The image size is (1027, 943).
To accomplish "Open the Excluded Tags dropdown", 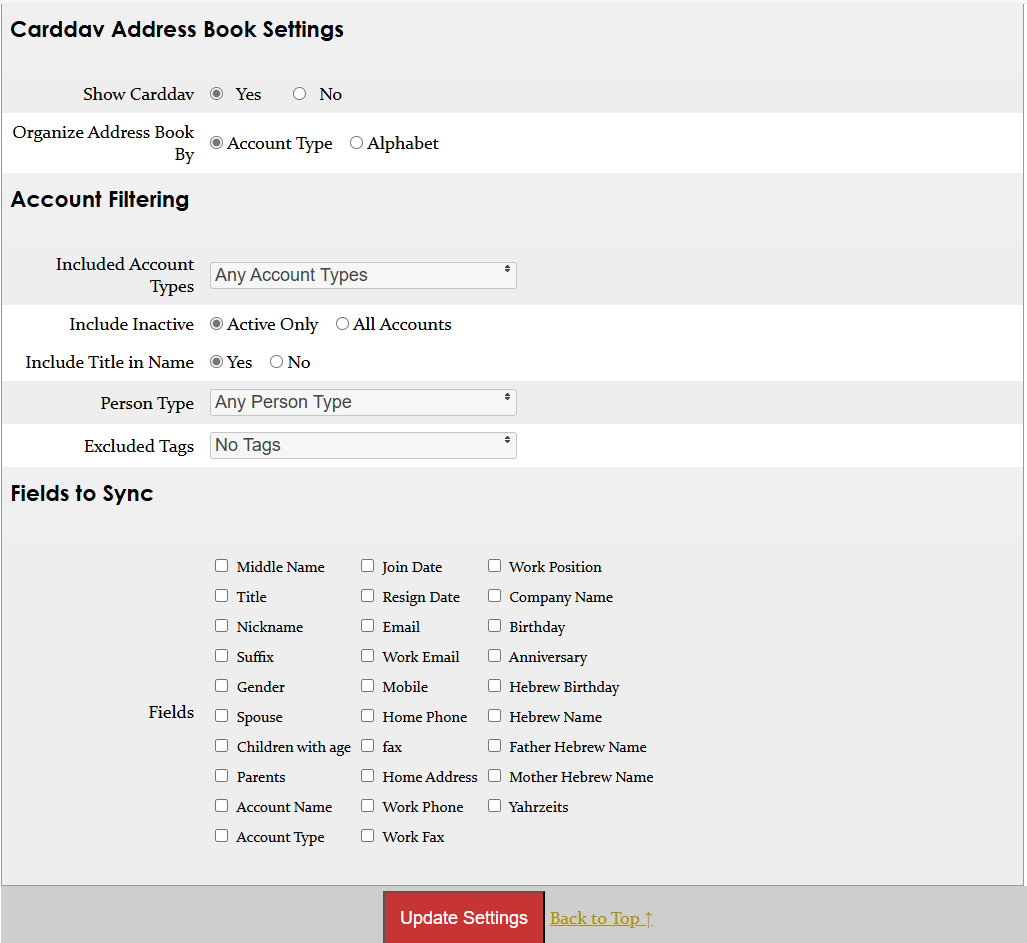I will [363, 444].
